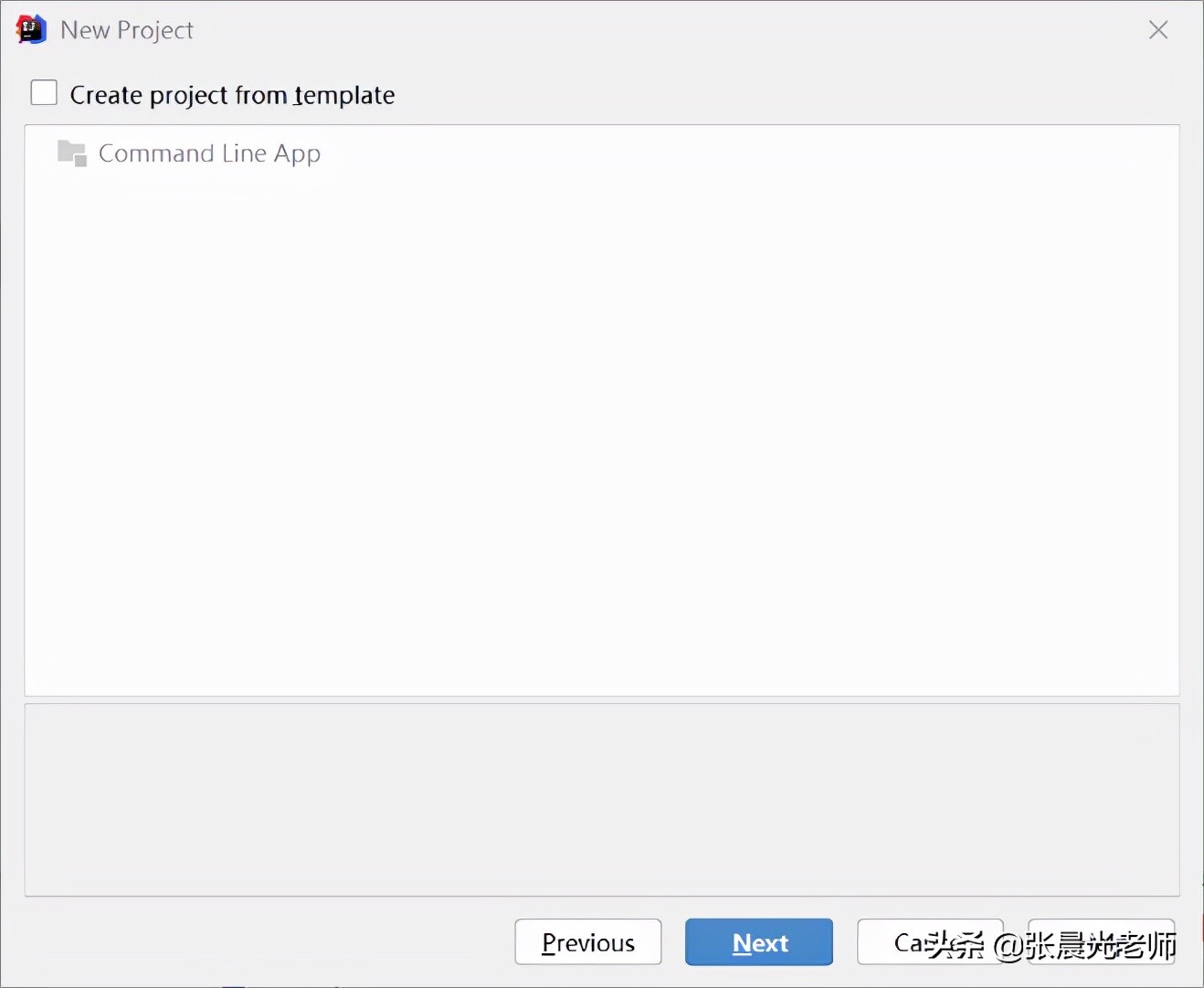1204x988 pixels.
Task: Click the IntelliJ IDEA logo in title bar
Action: (31, 29)
